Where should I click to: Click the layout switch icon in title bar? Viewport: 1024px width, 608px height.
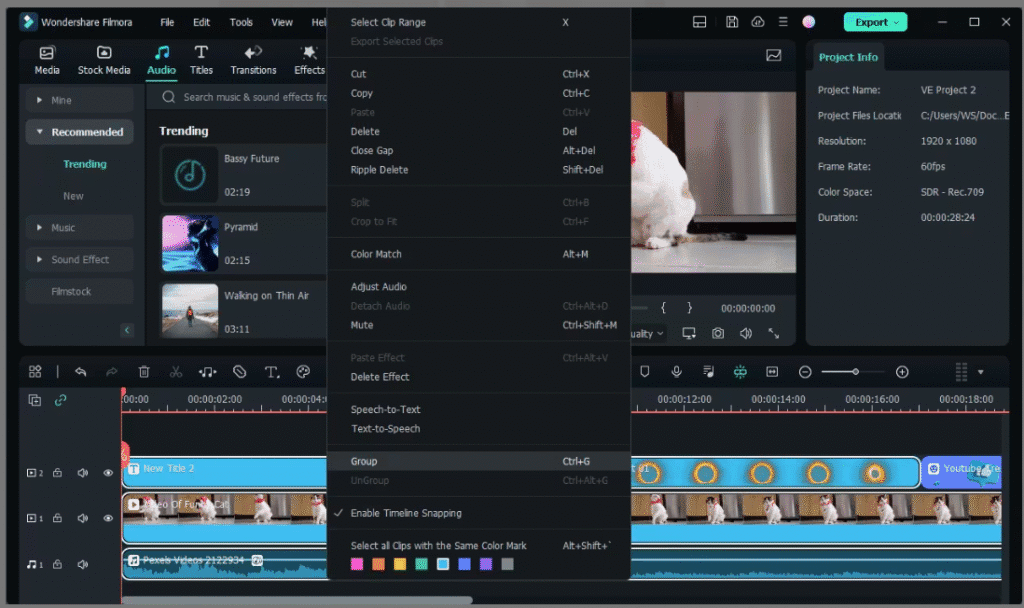[x=699, y=22]
